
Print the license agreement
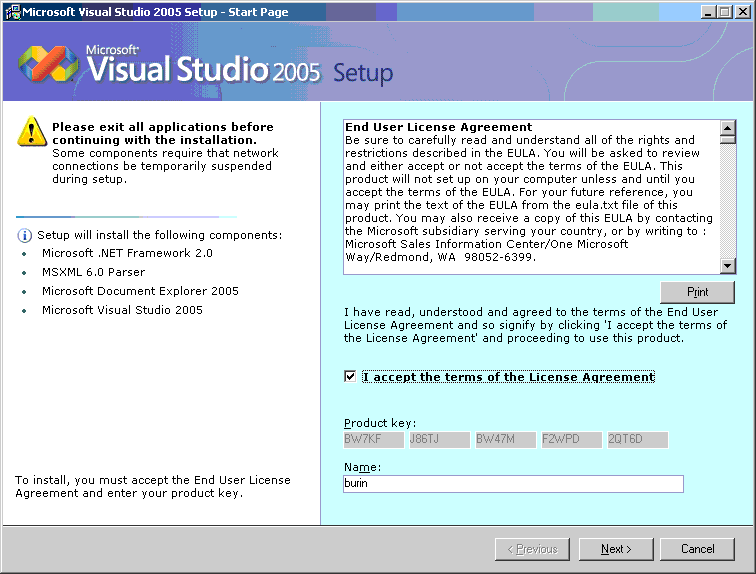pos(697,292)
